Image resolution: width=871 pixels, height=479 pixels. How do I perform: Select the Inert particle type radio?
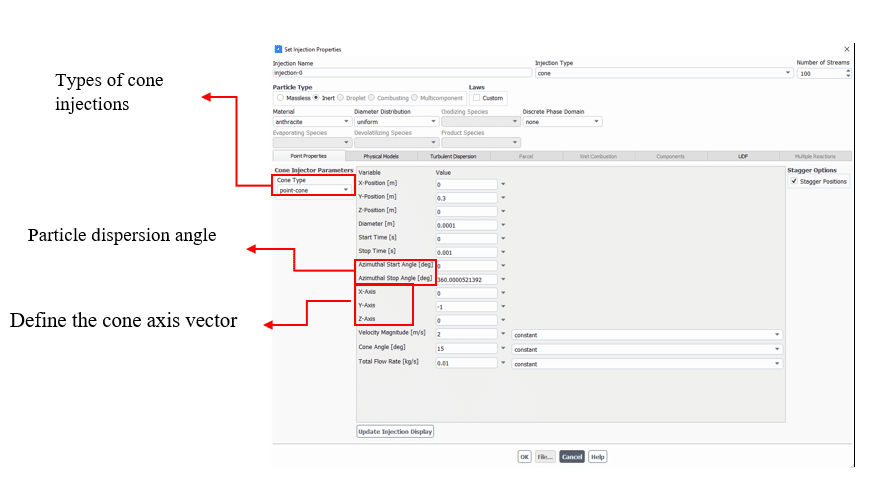pyautogui.click(x=316, y=98)
